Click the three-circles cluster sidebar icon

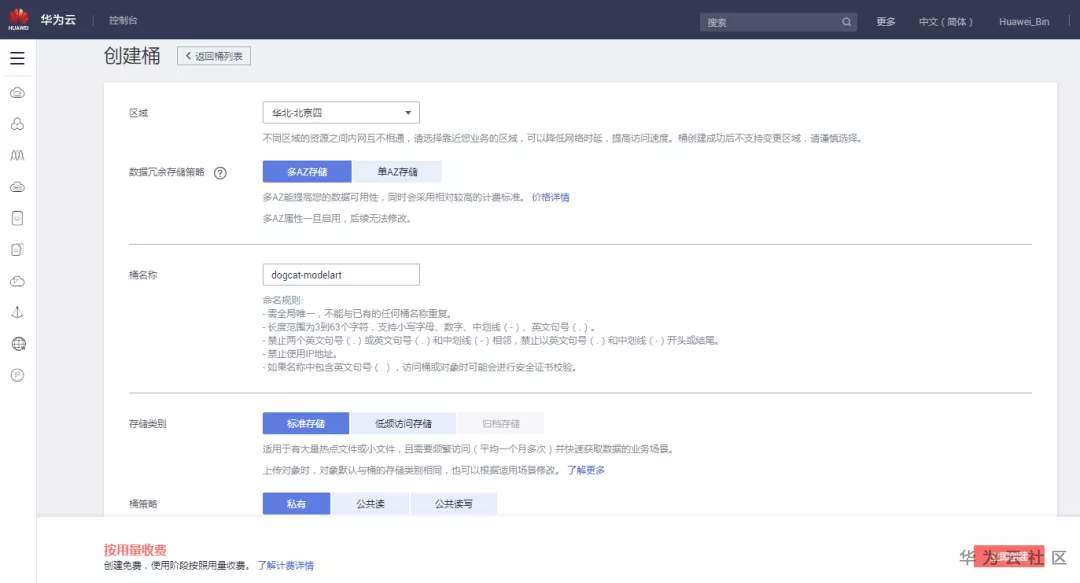click(x=17, y=124)
